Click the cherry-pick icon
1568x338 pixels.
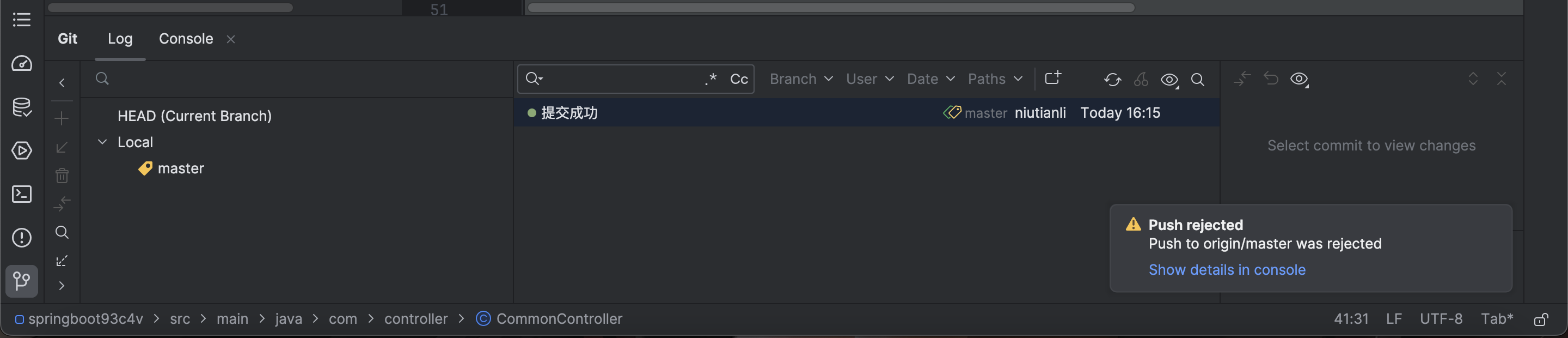point(1141,80)
